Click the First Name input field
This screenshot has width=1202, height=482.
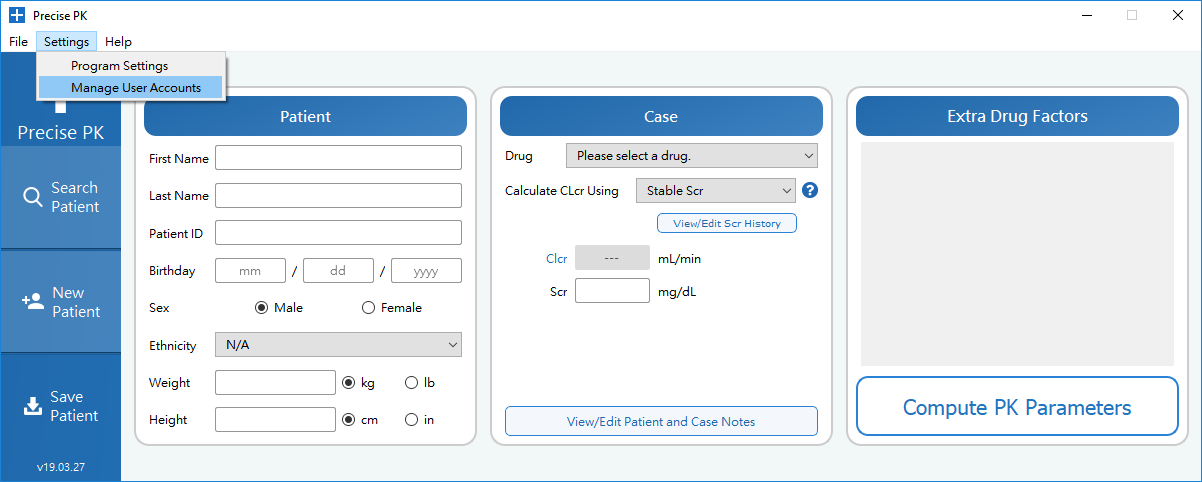[338, 158]
